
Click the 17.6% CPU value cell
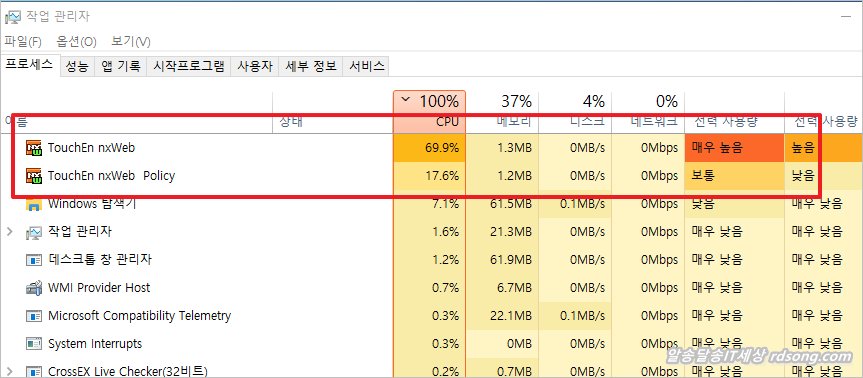click(429, 176)
